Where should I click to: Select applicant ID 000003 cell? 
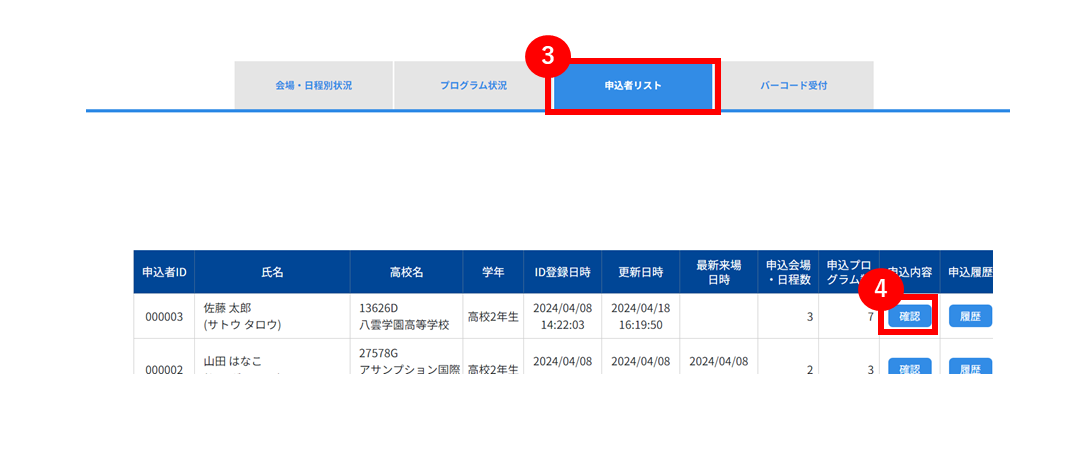pyautogui.click(x=164, y=317)
